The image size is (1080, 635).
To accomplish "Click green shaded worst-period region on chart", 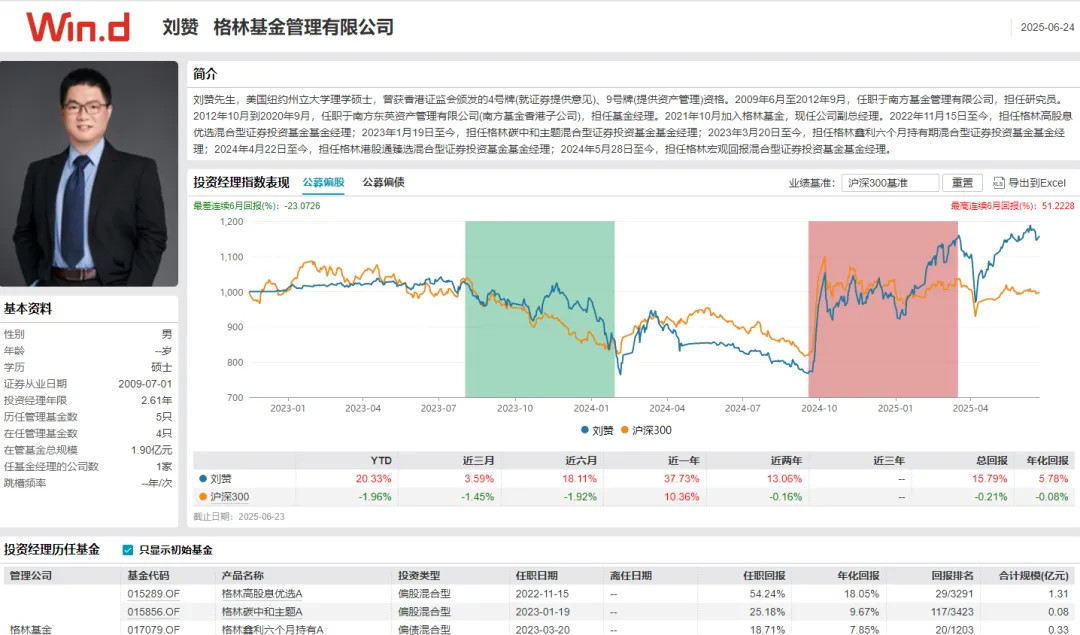I will tap(539, 309).
